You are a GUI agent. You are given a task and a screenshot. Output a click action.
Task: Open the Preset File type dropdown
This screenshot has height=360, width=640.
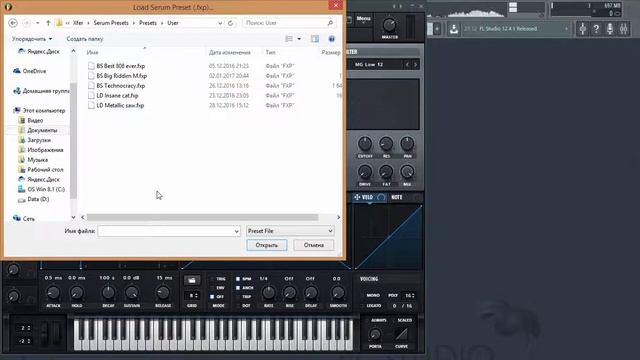[290, 231]
